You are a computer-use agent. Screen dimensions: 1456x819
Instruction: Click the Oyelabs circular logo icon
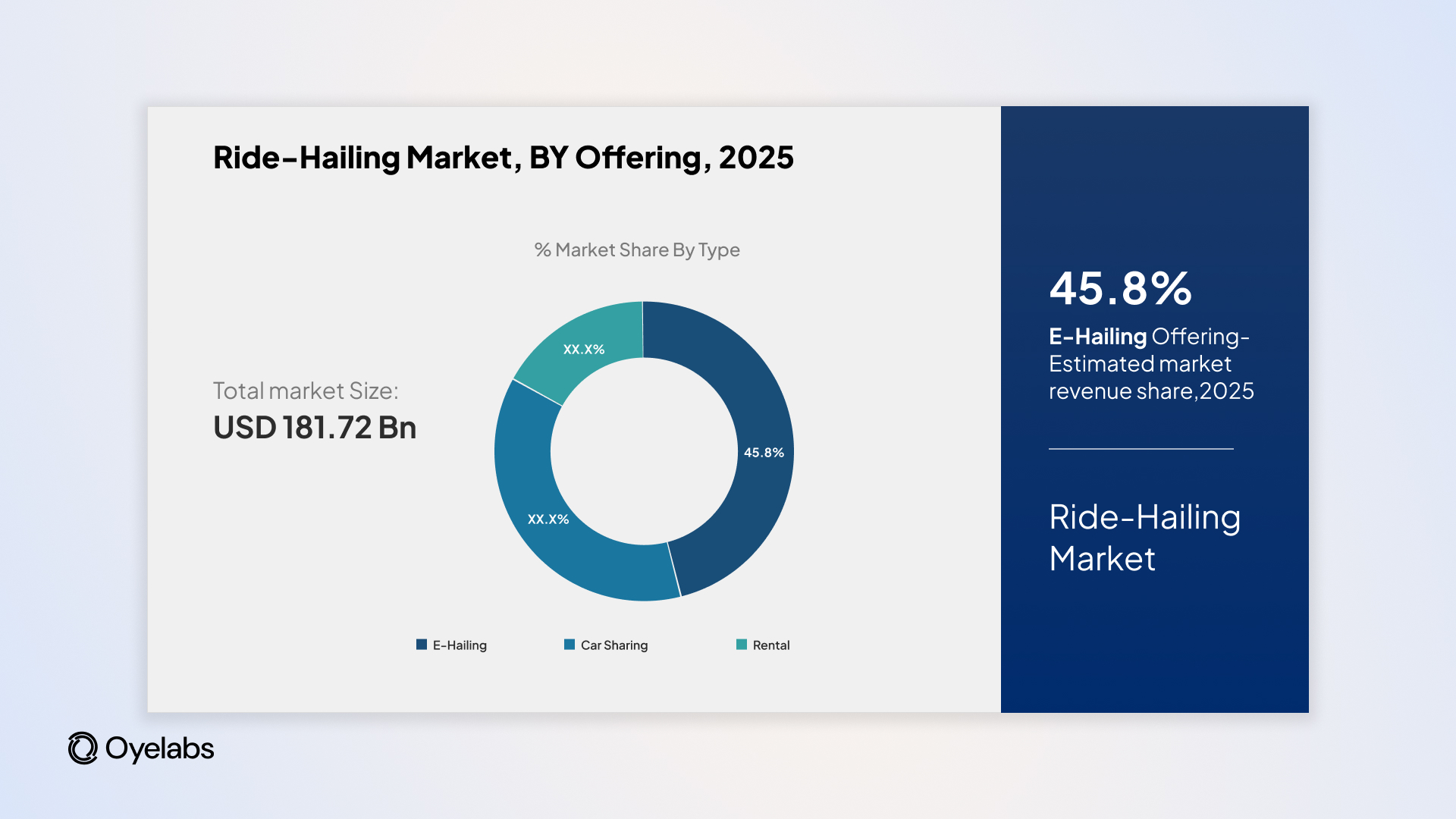[x=83, y=749]
